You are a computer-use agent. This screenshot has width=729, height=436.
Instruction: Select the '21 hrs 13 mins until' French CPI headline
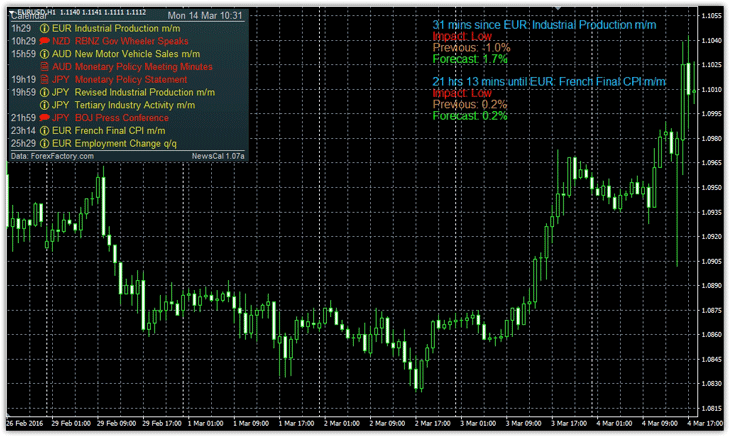click(x=548, y=80)
